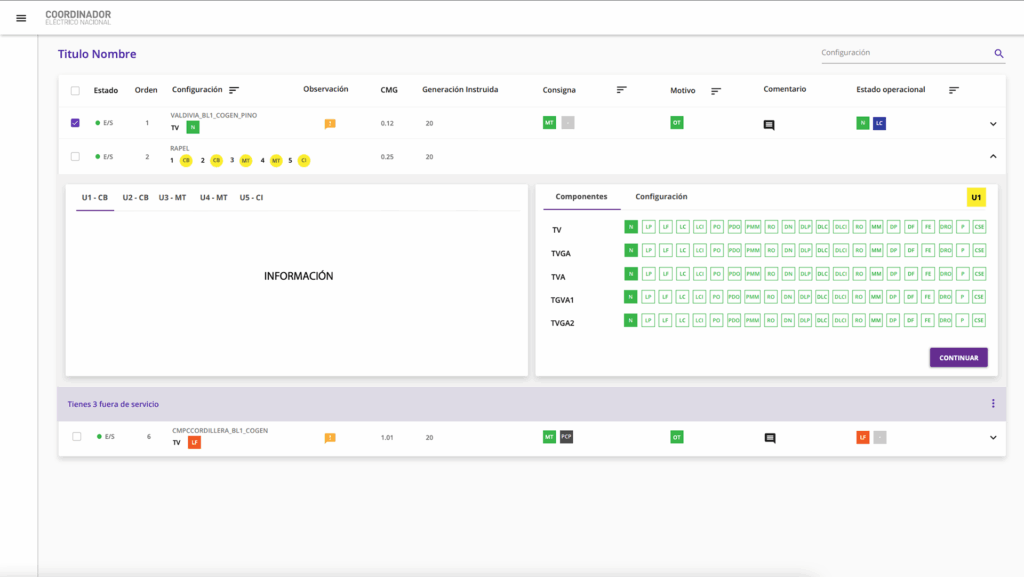Click the CONTINUAR button
1024x577 pixels.
point(958,358)
